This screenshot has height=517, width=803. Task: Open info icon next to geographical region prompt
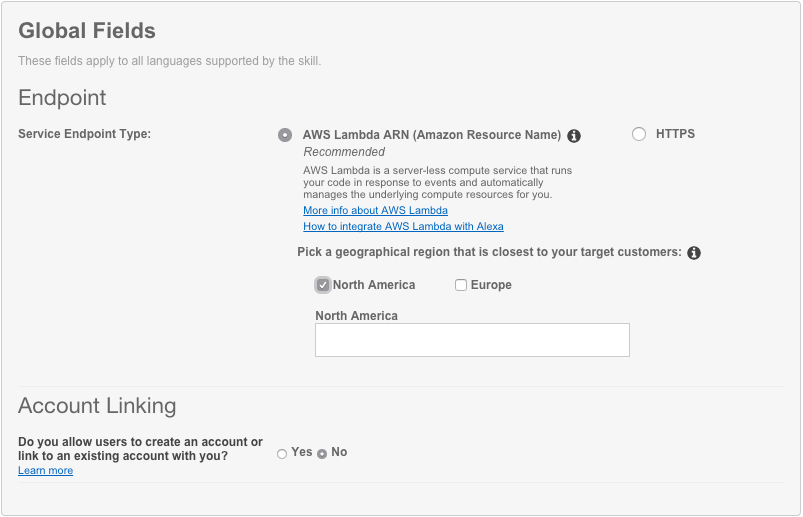pyautogui.click(x=694, y=253)
